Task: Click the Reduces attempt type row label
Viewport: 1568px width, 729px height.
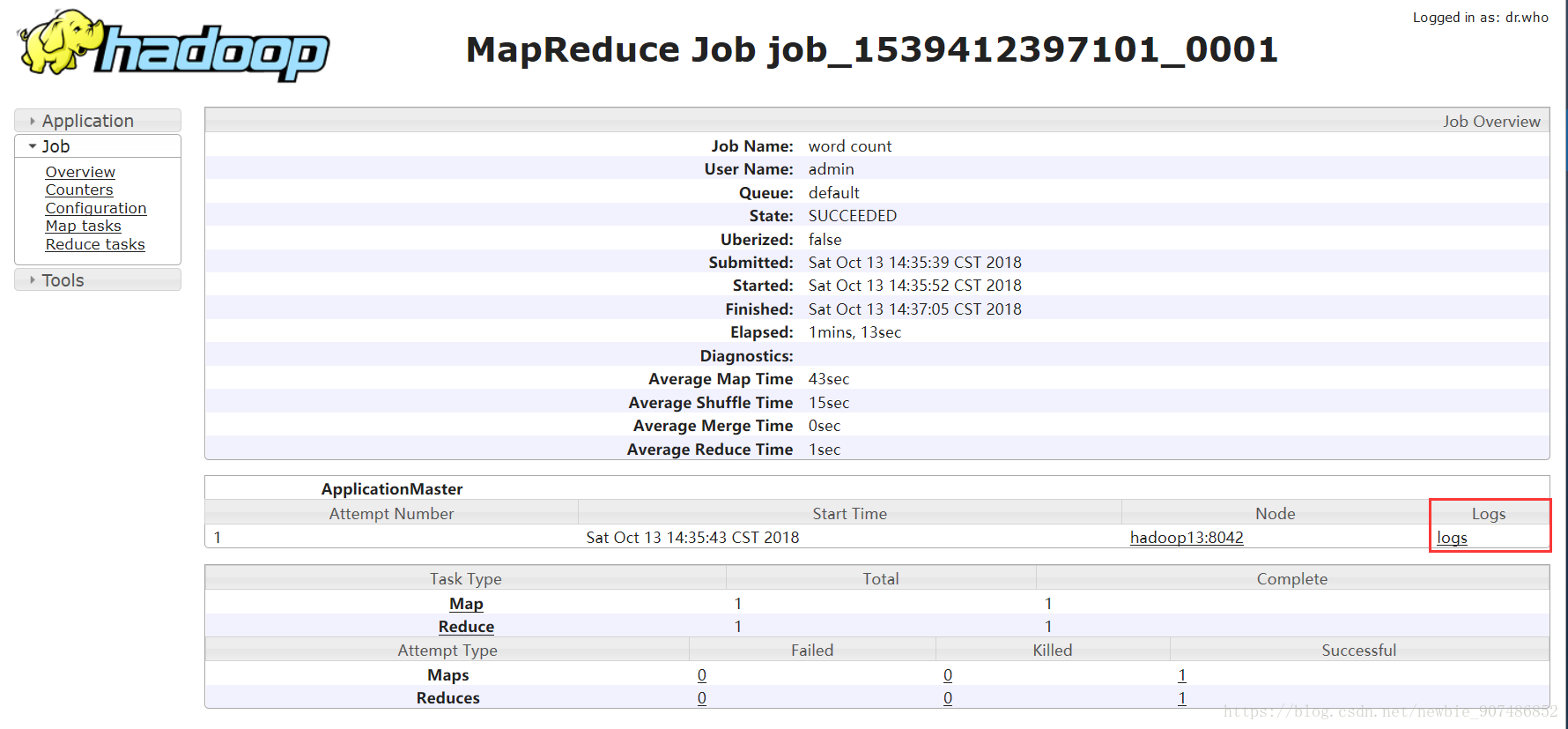Action: [x=448, y=698]
